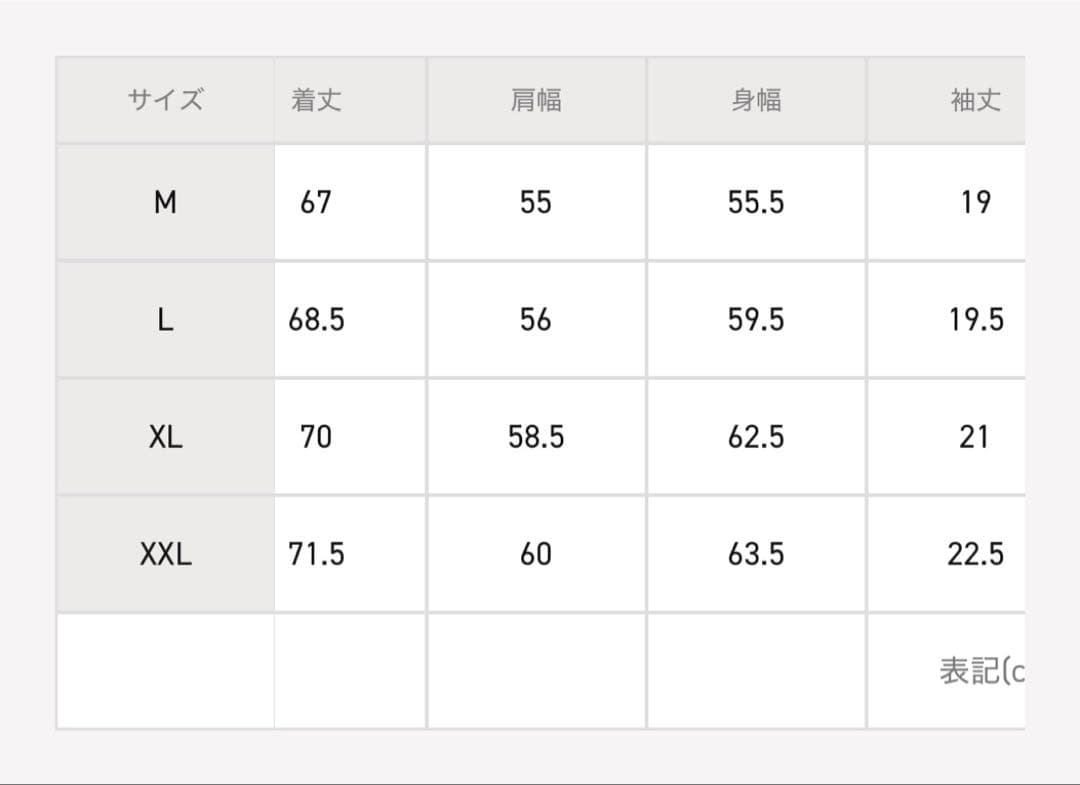The height and width of the screenshot is (785, 1080).
Task: Click the 62.5 value in XL row
Action: click(756, 437)
